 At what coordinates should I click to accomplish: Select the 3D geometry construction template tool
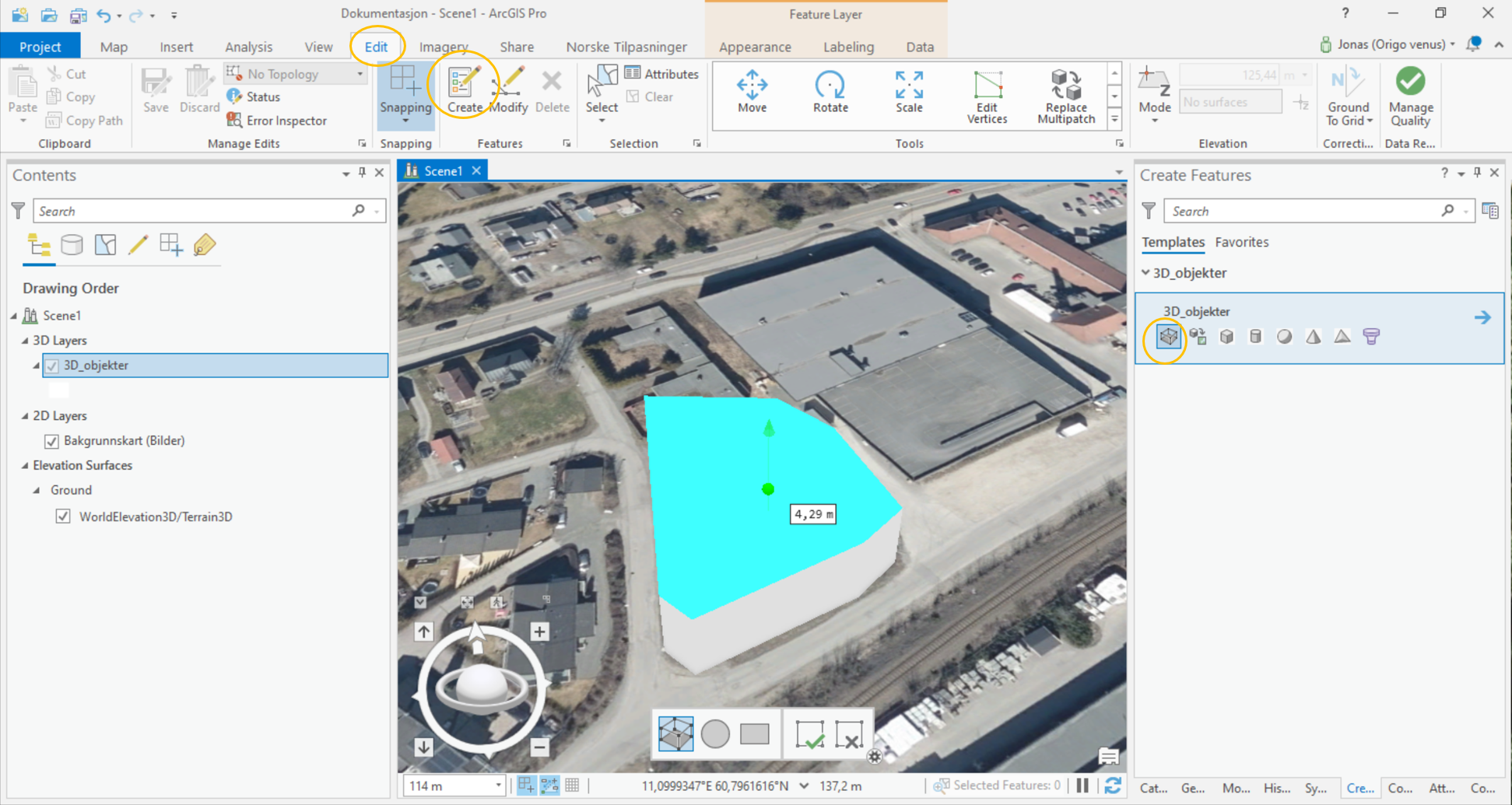[x=1168, y=337]
